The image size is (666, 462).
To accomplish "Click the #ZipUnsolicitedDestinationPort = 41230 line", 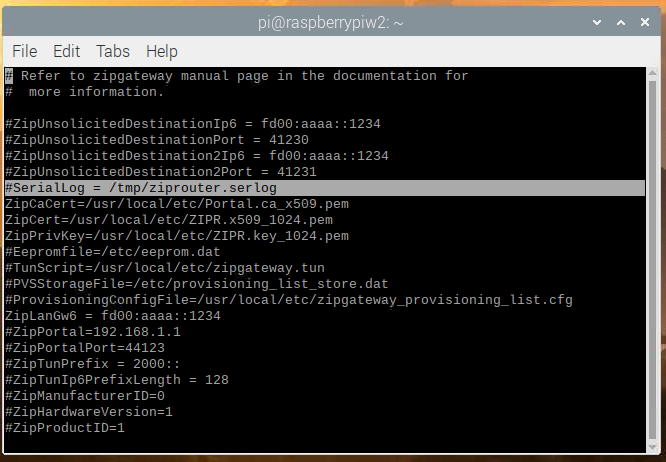I will [x=157, y=140].
